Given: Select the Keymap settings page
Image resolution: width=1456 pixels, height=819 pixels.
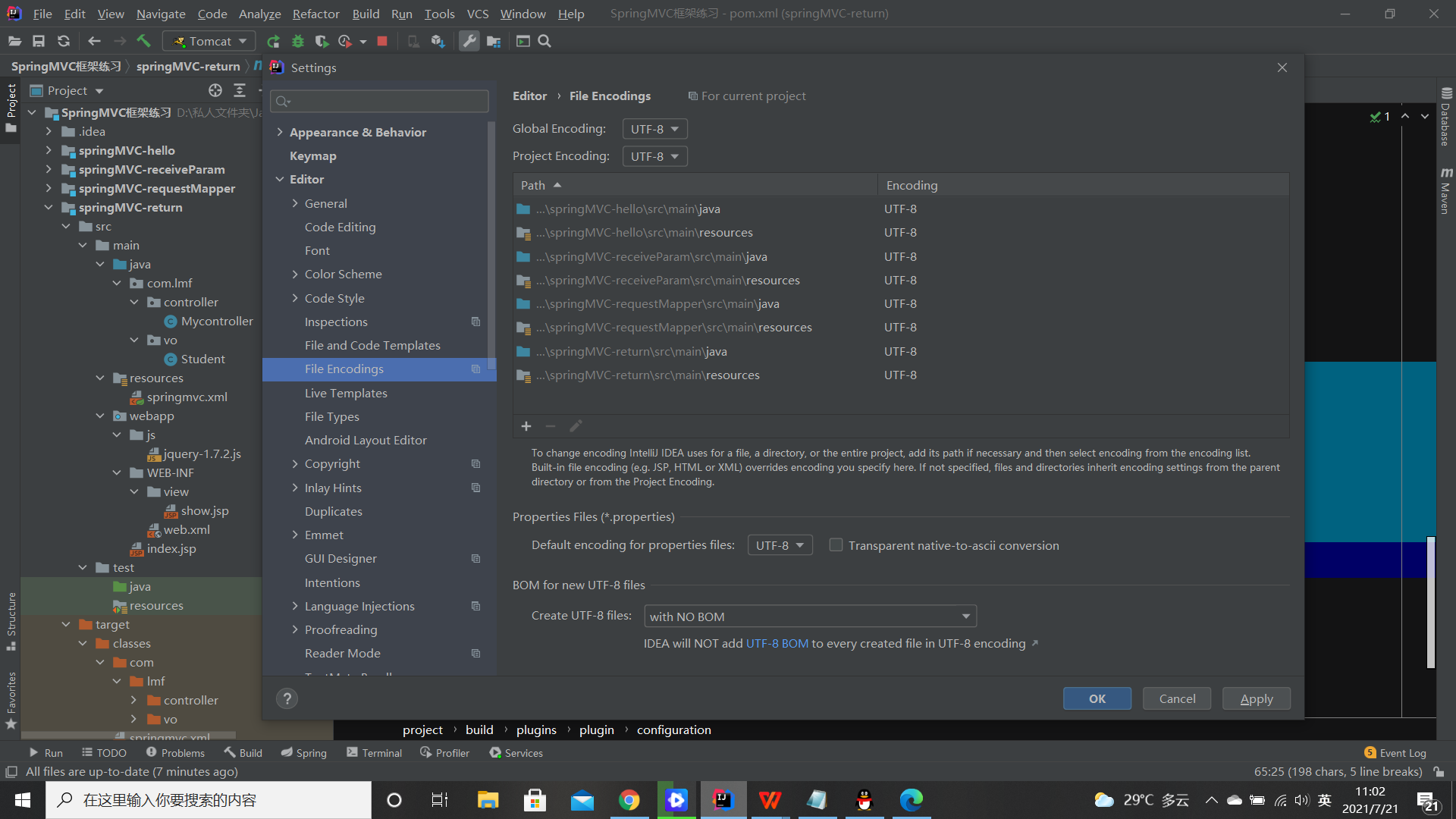Looking at the screenshot, I should point(313,155).
